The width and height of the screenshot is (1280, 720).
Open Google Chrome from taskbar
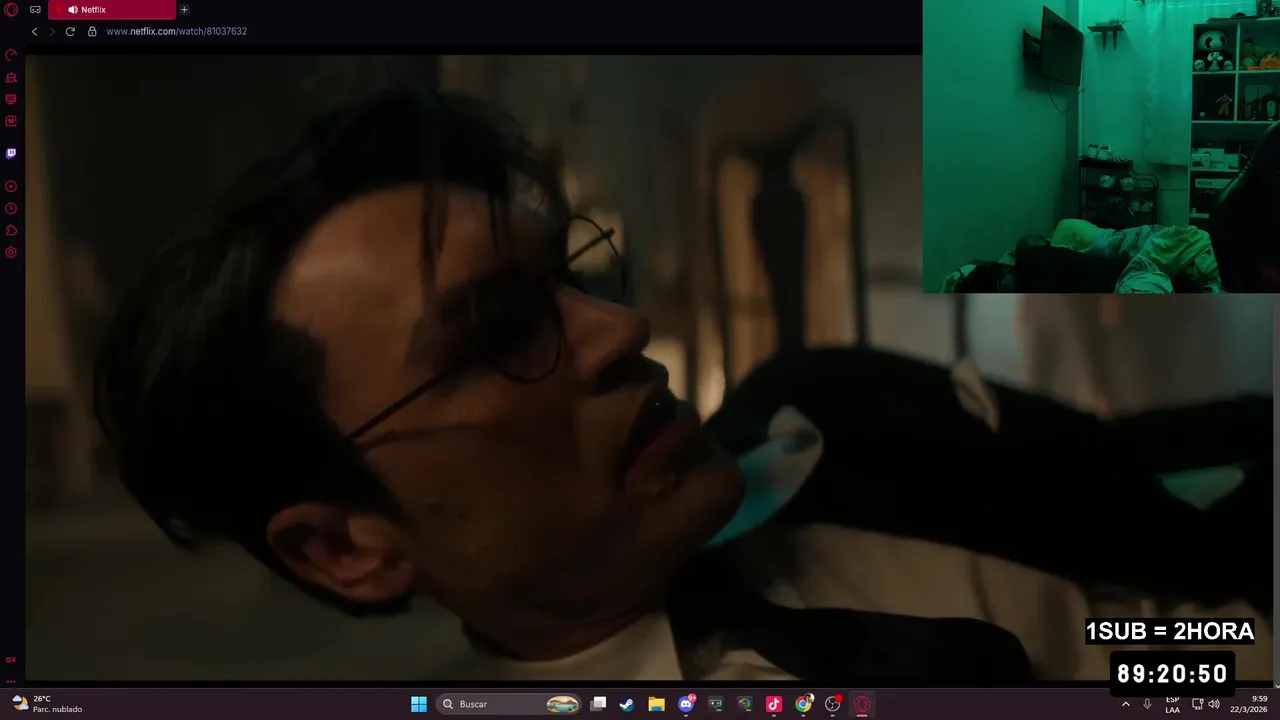click(x=803, y=704)
